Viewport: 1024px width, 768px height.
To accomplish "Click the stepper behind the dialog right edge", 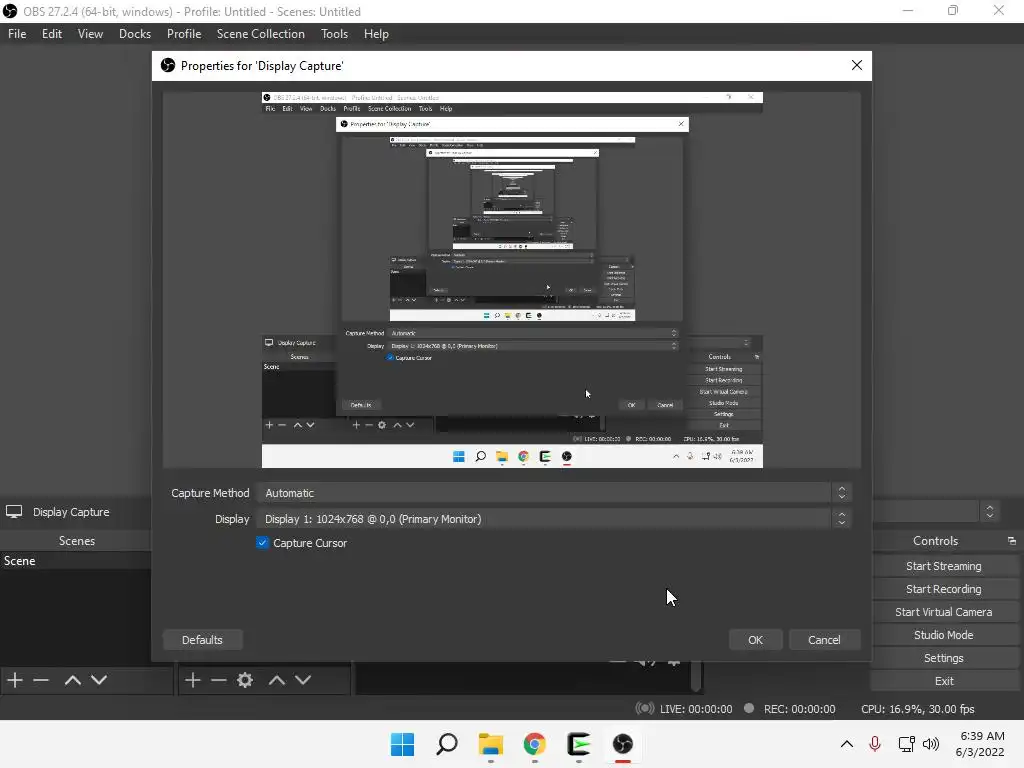I will pos(990,511).
